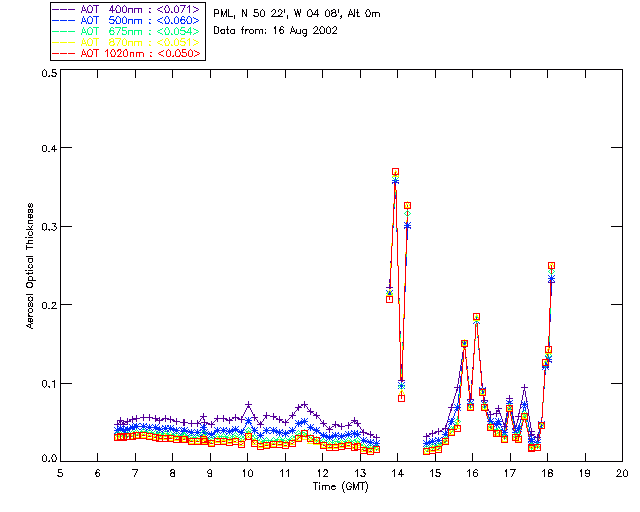Click the y-axis value 0.3
Image resolution: width=640 pixels, height=512 pixels.
(49, 227)
